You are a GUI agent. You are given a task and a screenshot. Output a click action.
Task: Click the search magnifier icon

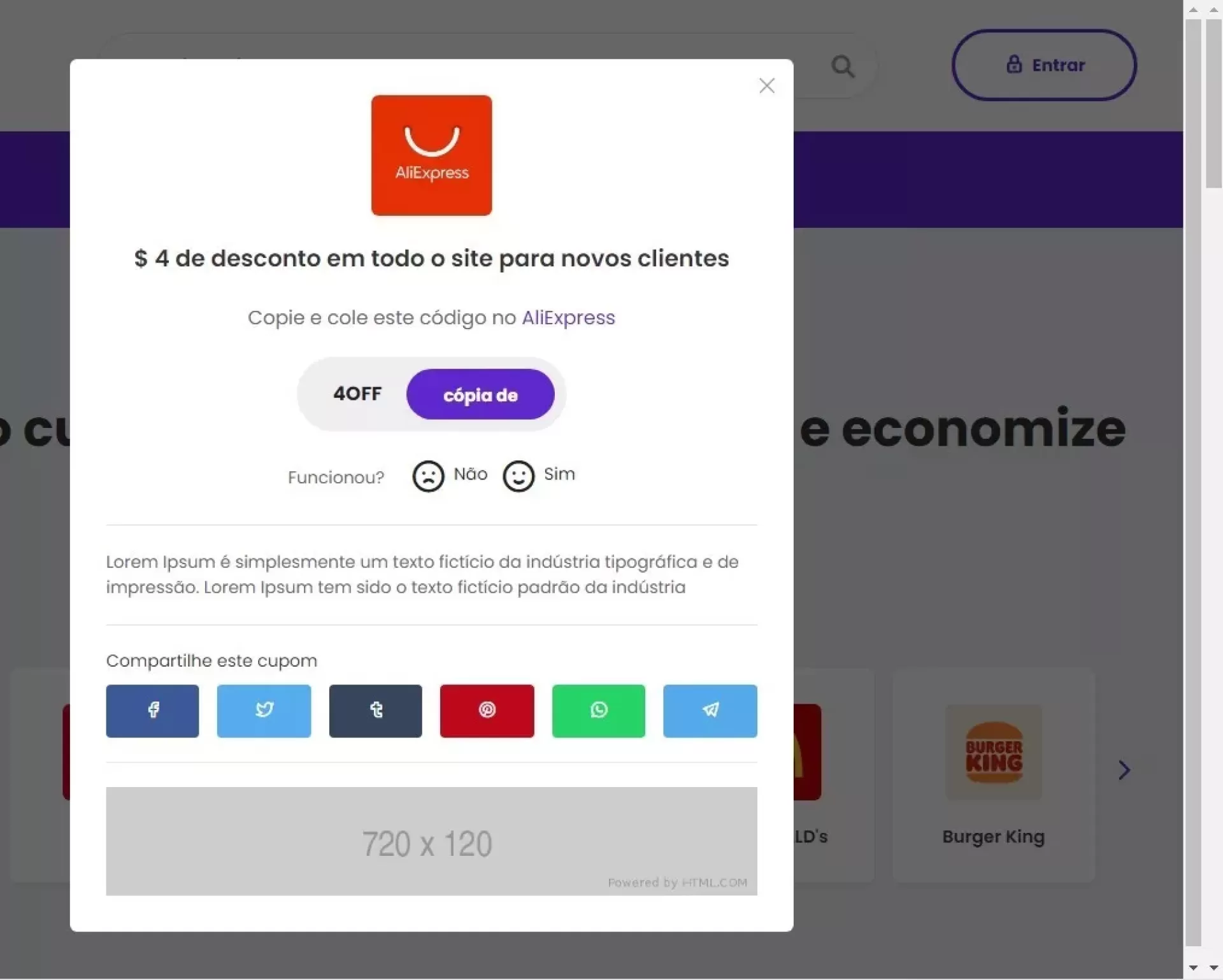843,66
